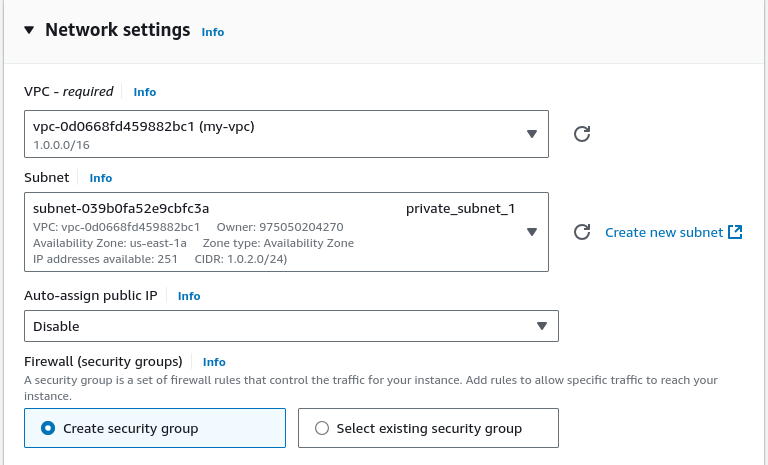Viewport: 768px width, 465px height.
Task: Follow the Create new subnet link
Action: [x=664, y=232]
